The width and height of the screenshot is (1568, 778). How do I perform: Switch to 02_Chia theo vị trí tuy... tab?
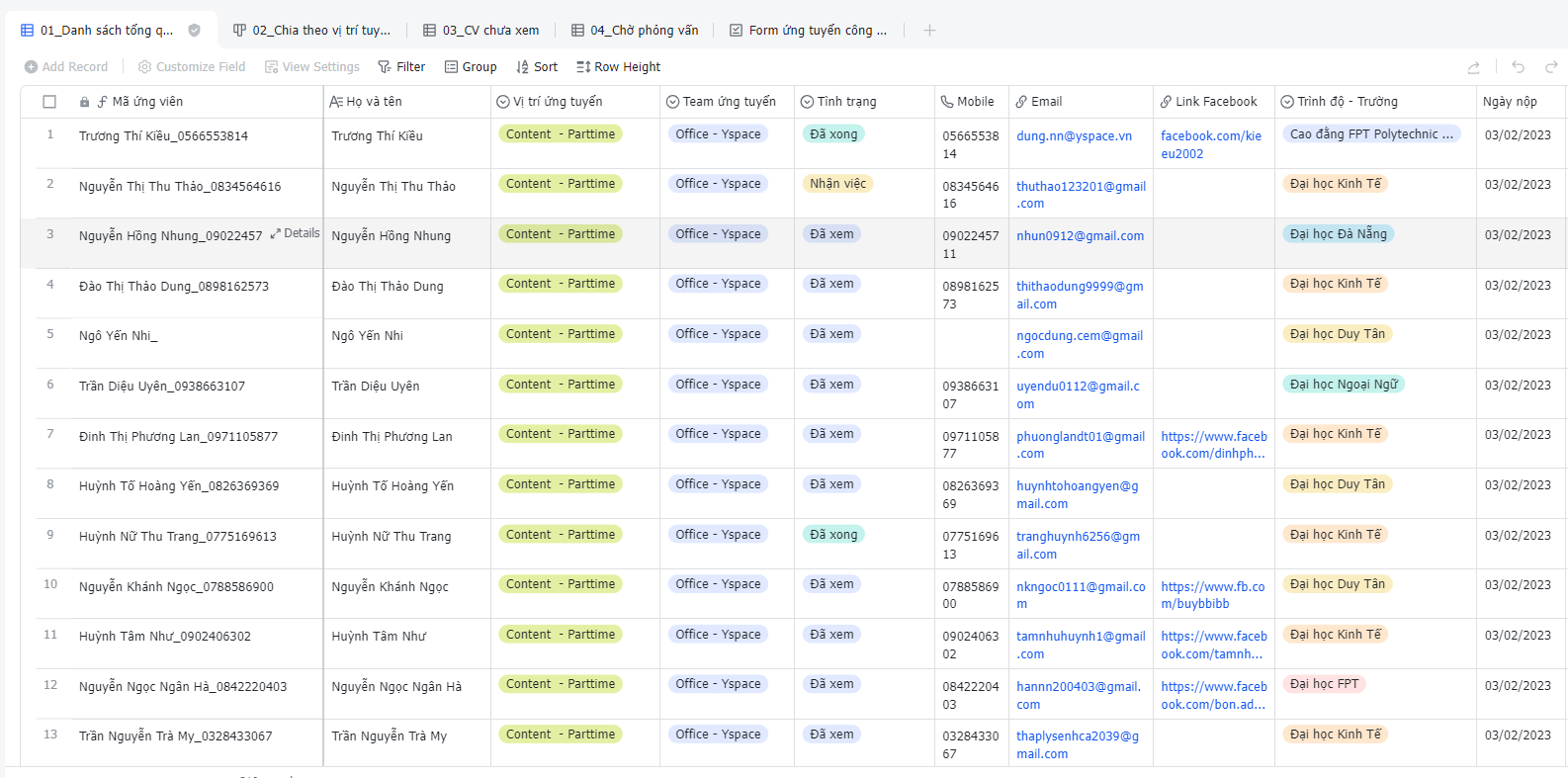tap(311, 31)
